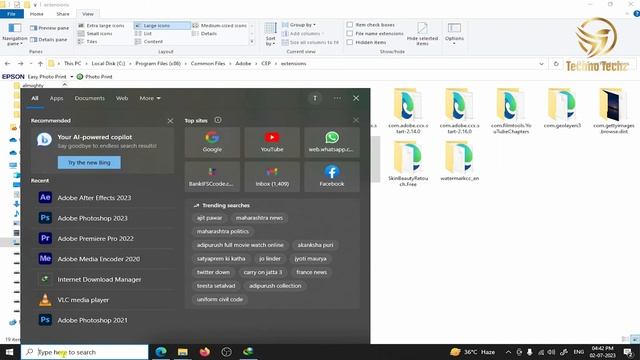Select Extra large icons layout
The height and width of the screenshot is (360, 640).
(x=101, y=25)
